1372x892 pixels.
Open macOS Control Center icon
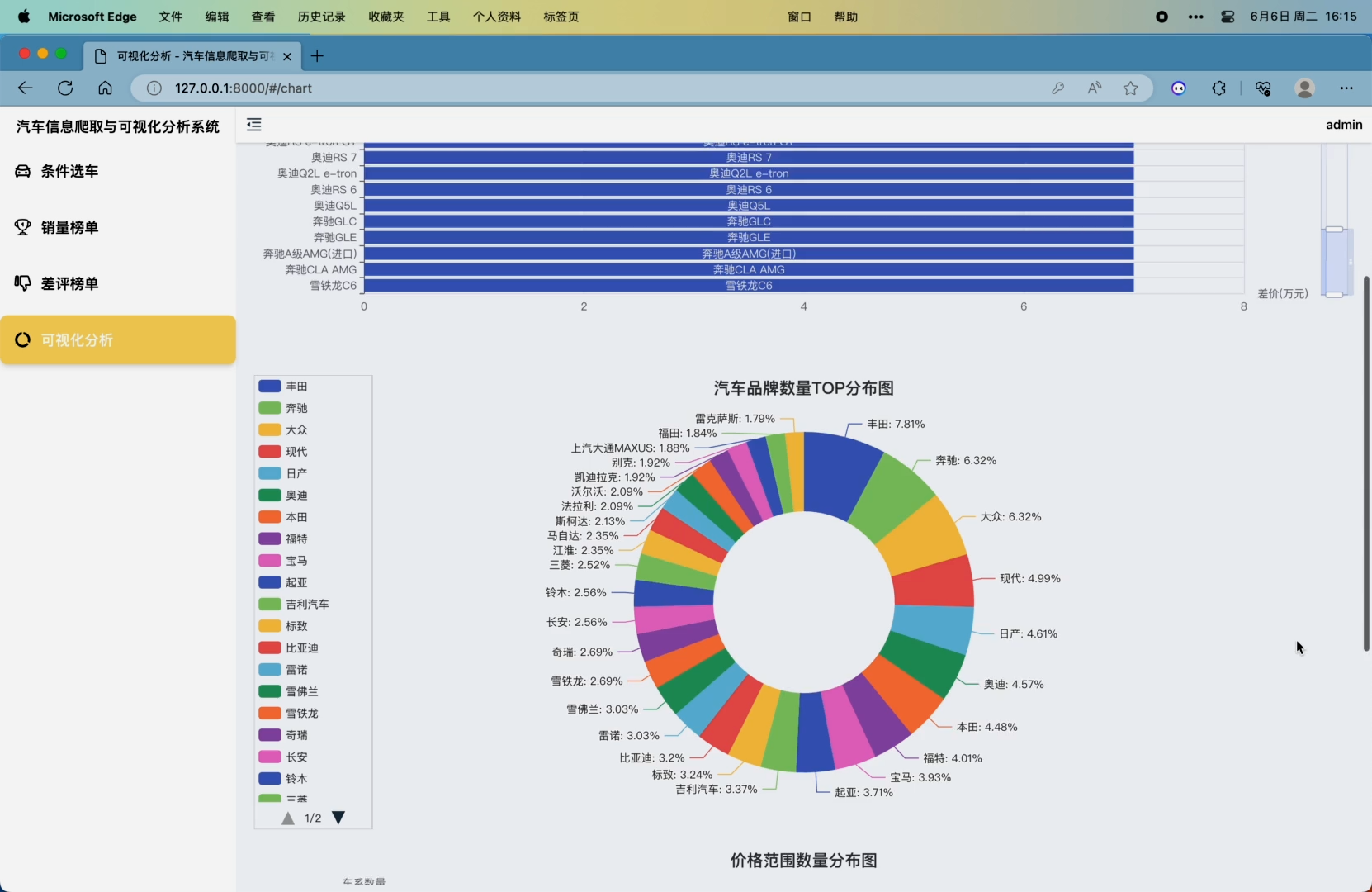1228,17
